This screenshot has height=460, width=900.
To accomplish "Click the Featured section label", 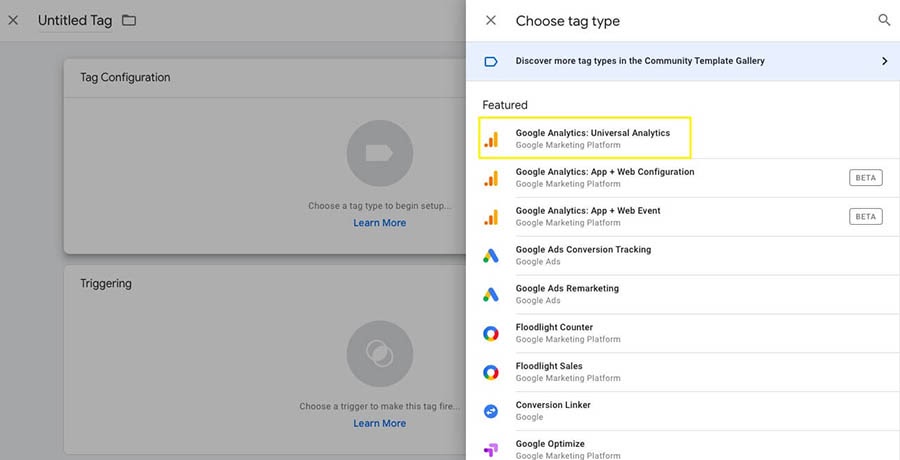I will pyautogui.click(x=505, y=105).
